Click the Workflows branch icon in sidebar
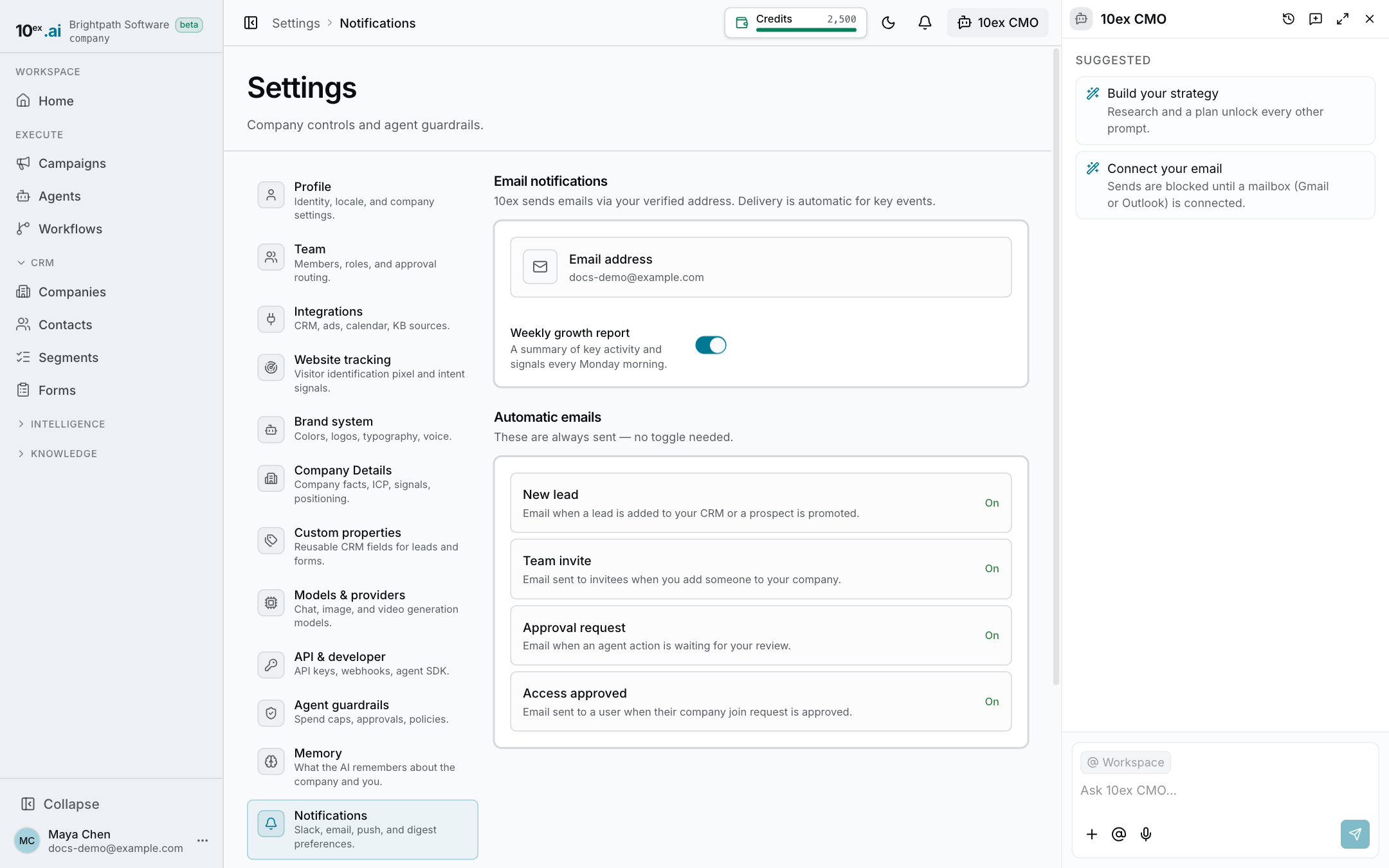1389x868 pixels. [23, 229]
